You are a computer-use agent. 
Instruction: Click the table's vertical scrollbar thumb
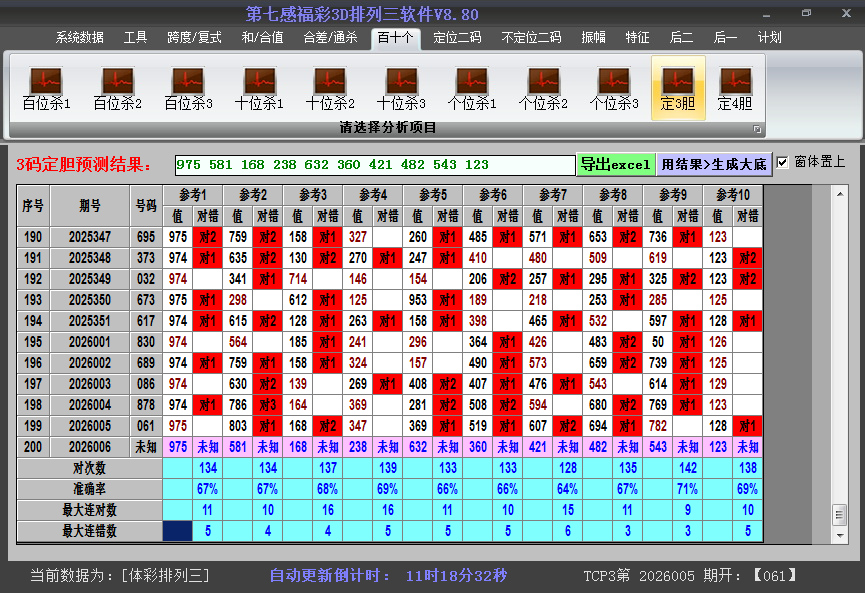coord(839,513)
